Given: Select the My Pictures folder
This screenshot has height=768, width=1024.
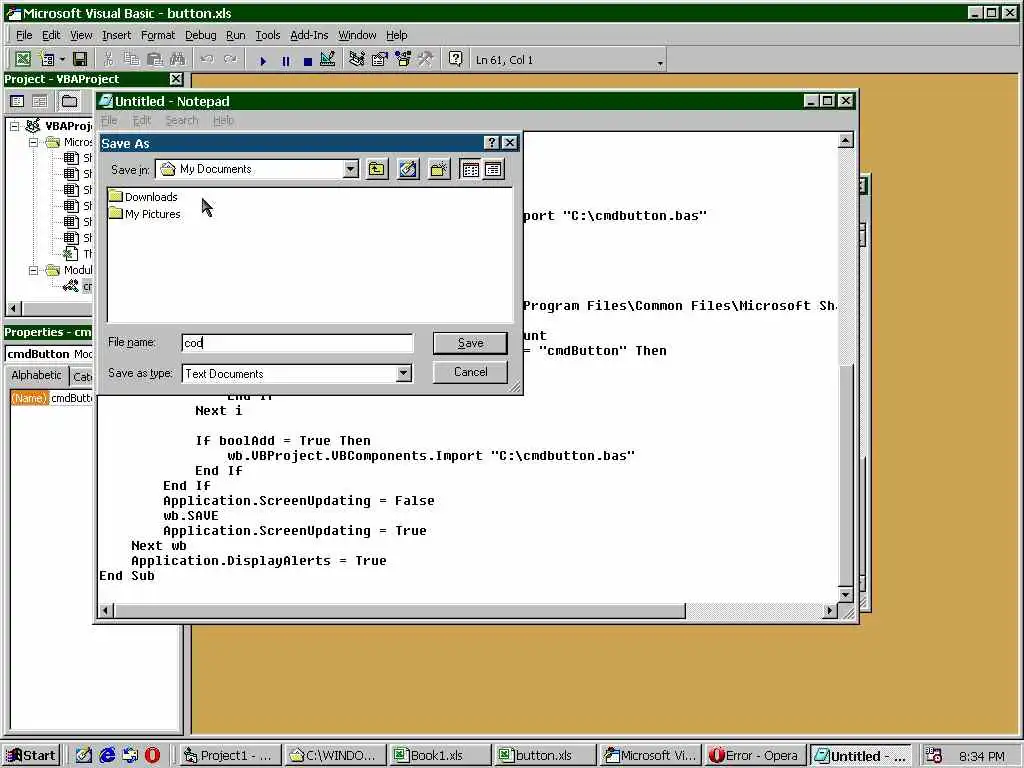Looking at the screenshot, I should (145, 214).
